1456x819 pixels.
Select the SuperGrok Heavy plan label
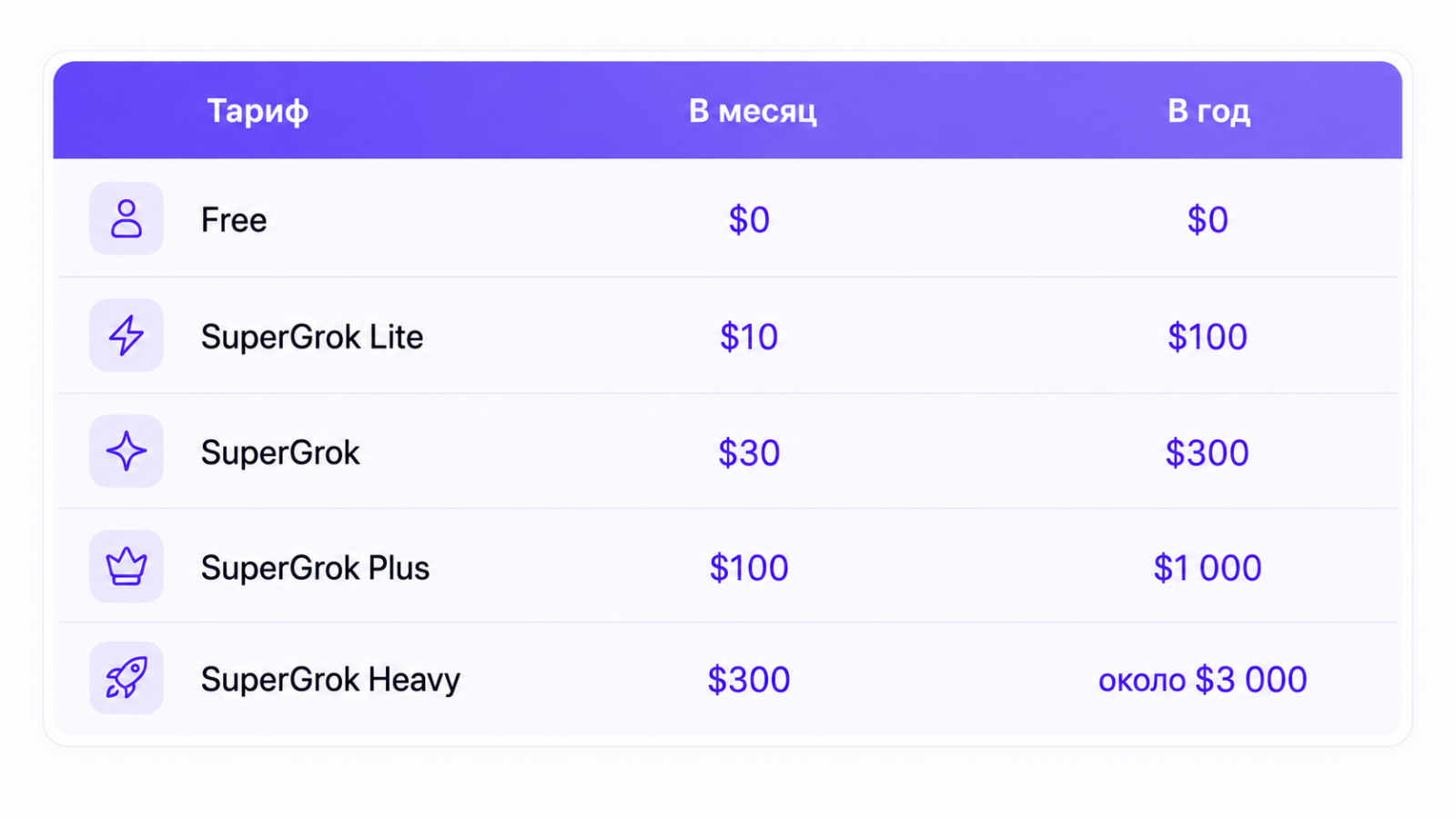[330, 680]
